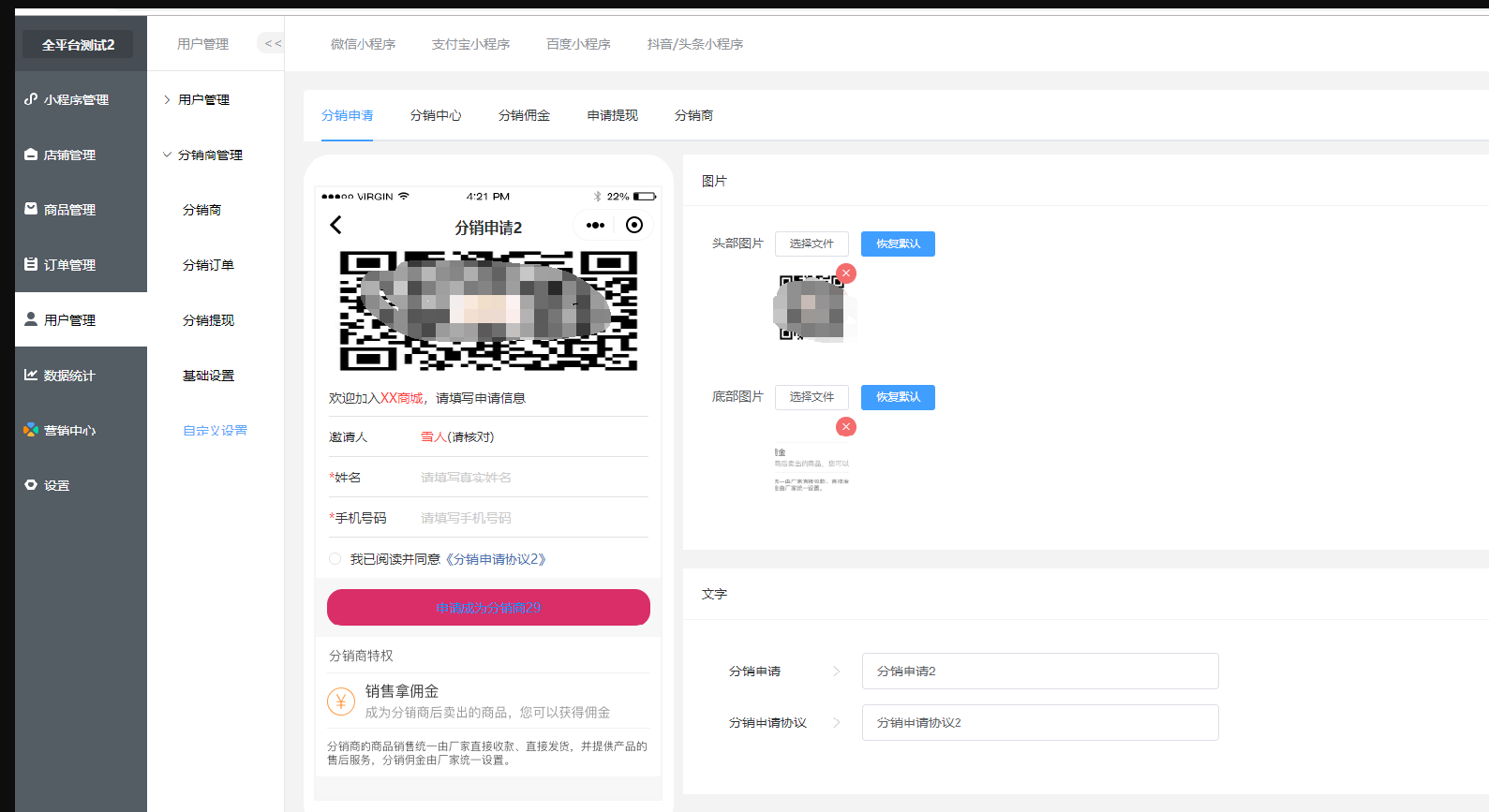Click the 数据统计 chart icon
The width and height of the screenshot is (1489, 812).
click(31, 375)
